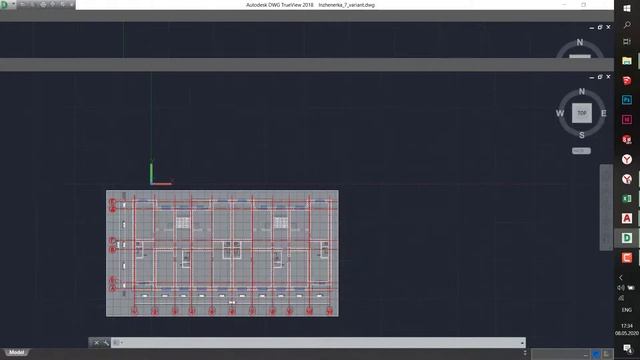Close the command line with its X button
The image size is (640, 360).
pyautogui.click(x=96, y=342)
